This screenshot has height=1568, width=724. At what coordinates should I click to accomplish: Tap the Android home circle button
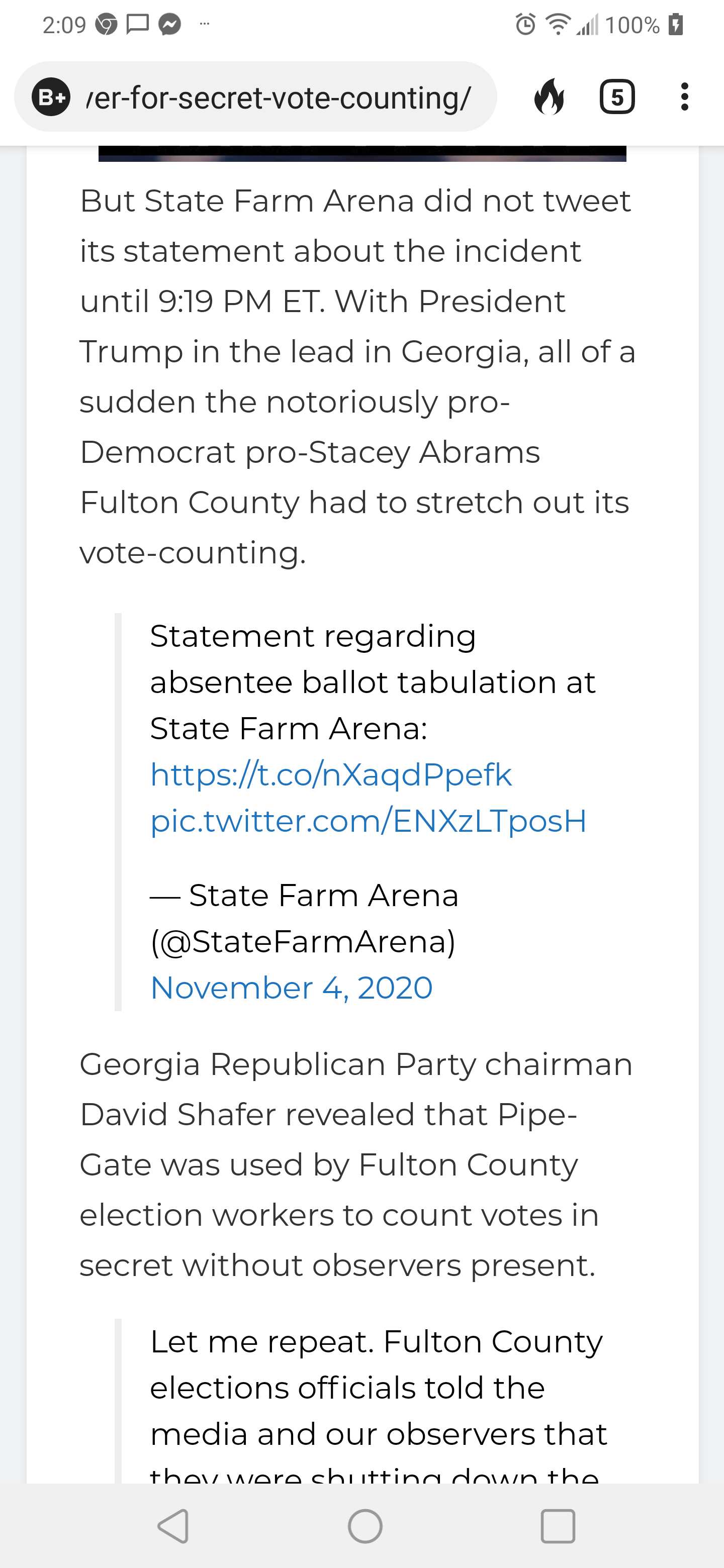[x=365, y=1525]
